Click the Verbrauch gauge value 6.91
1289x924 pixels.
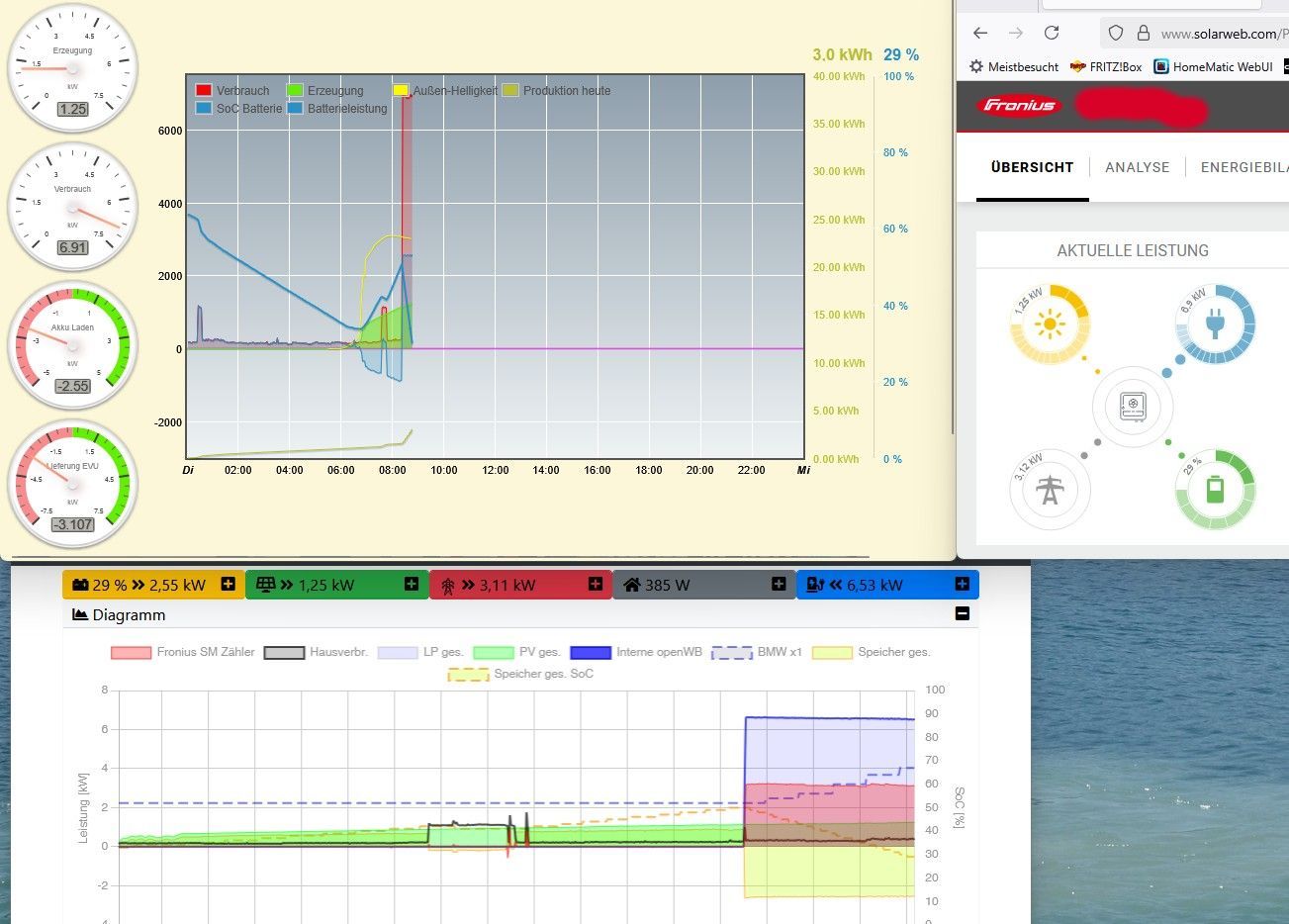72,247
